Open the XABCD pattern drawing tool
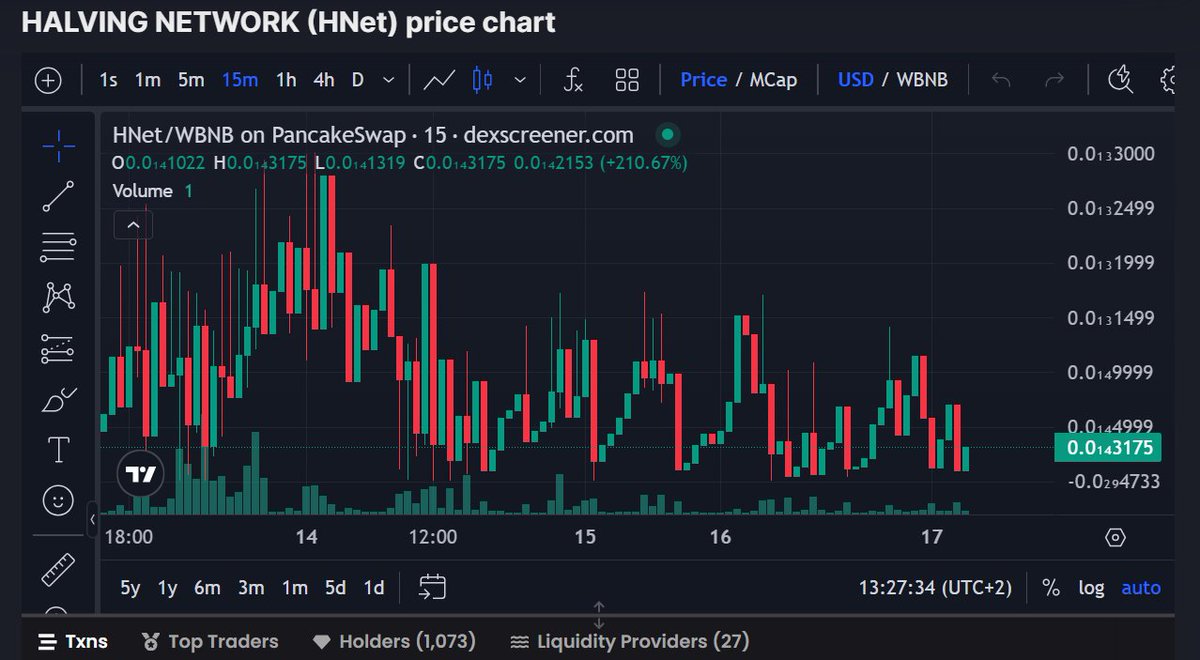This screenshot has height=660, width=1200. coord(58,297)
